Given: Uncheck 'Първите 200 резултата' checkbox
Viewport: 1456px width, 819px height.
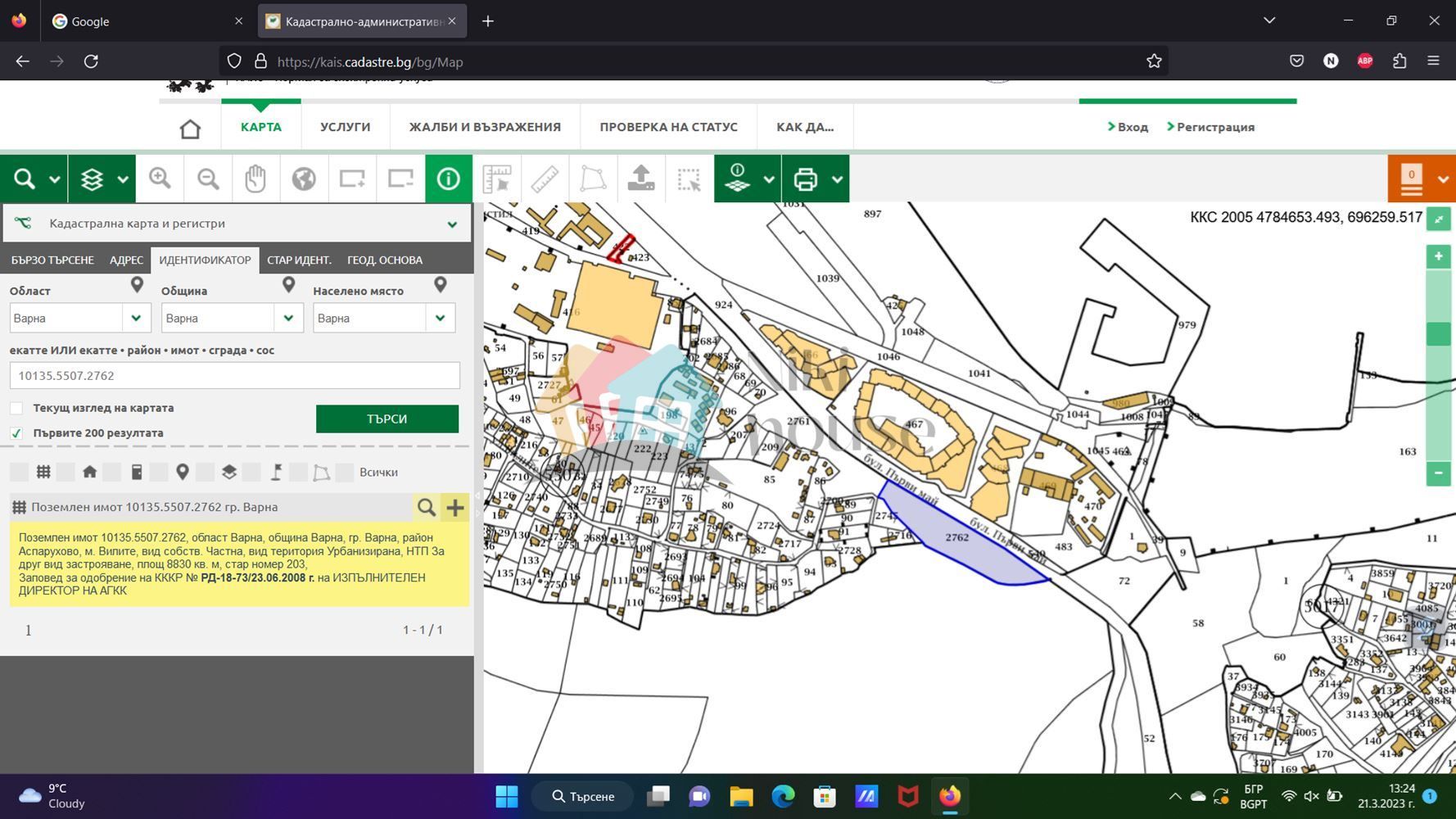Looking at the screenshot, I should point(16,433).
